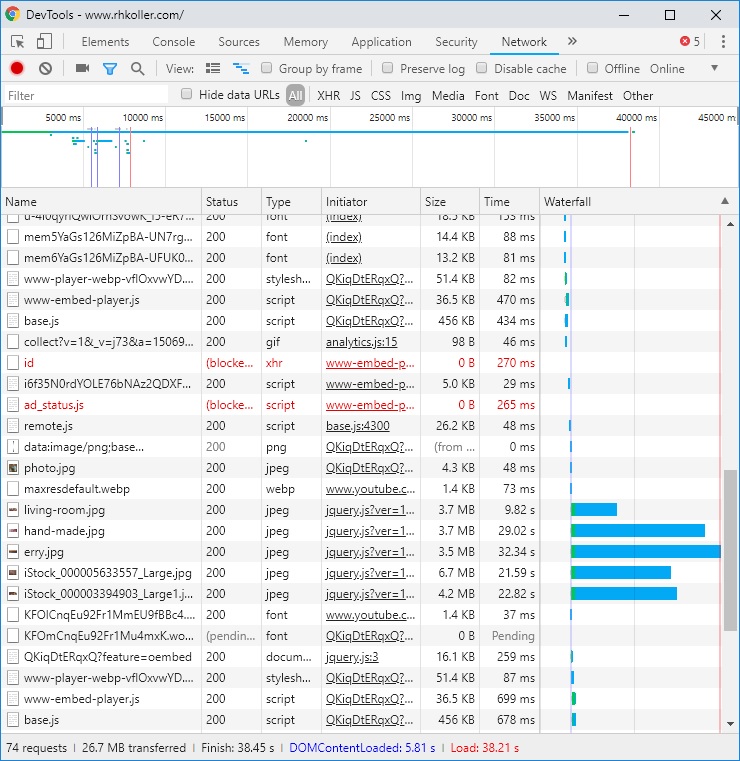This screenshot has height=761, width=740.
Task: Tick the Hide data URLs checkbox
Action: coord(186,95)
